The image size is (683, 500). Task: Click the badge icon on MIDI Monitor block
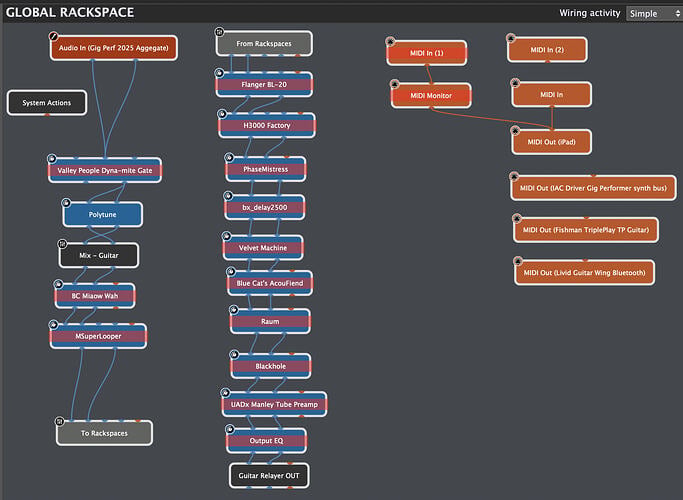[x=395, y=84]
